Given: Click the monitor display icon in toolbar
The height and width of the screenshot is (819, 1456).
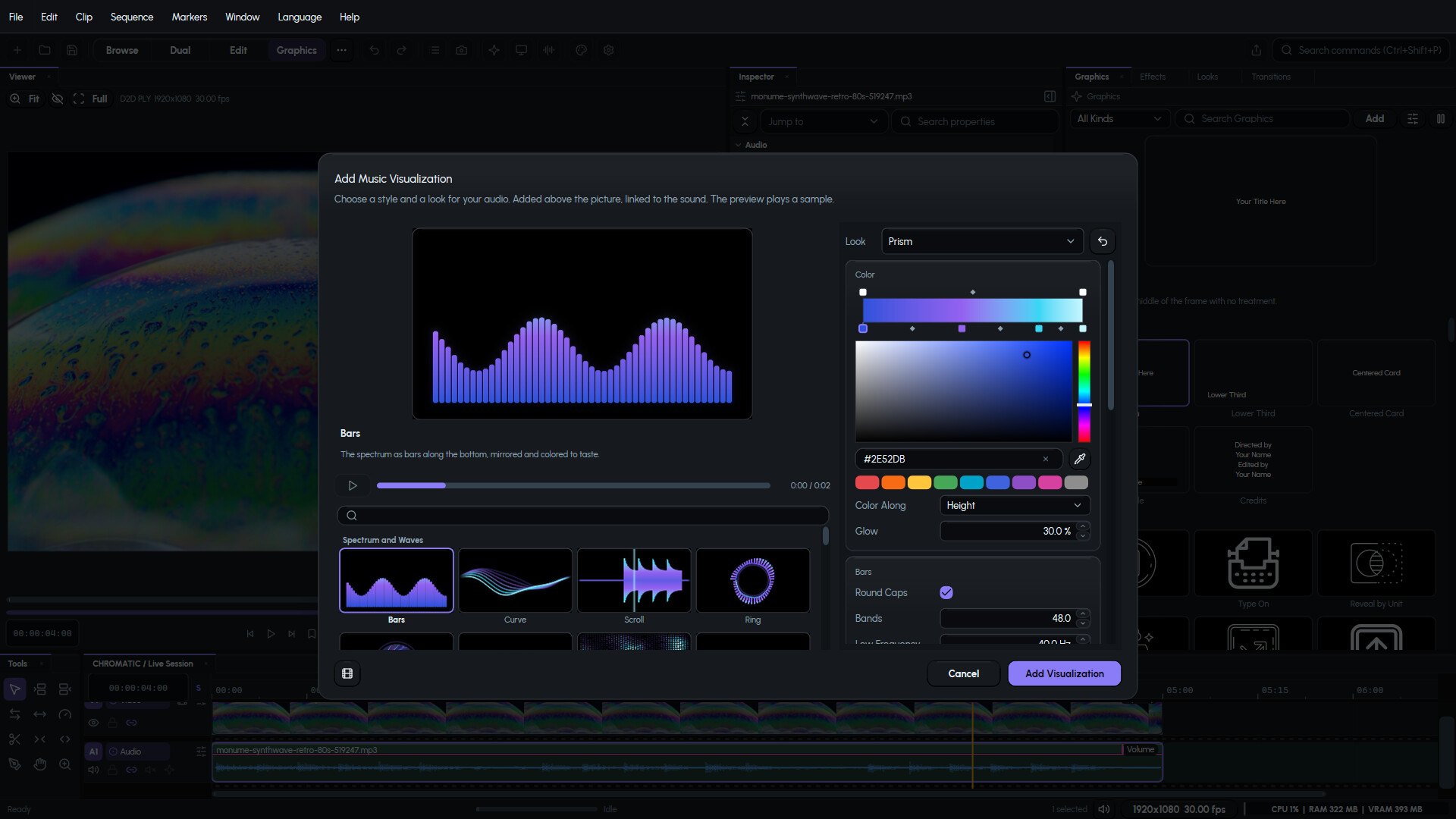Looking at the screenshot, I should (x=521, y=50).
